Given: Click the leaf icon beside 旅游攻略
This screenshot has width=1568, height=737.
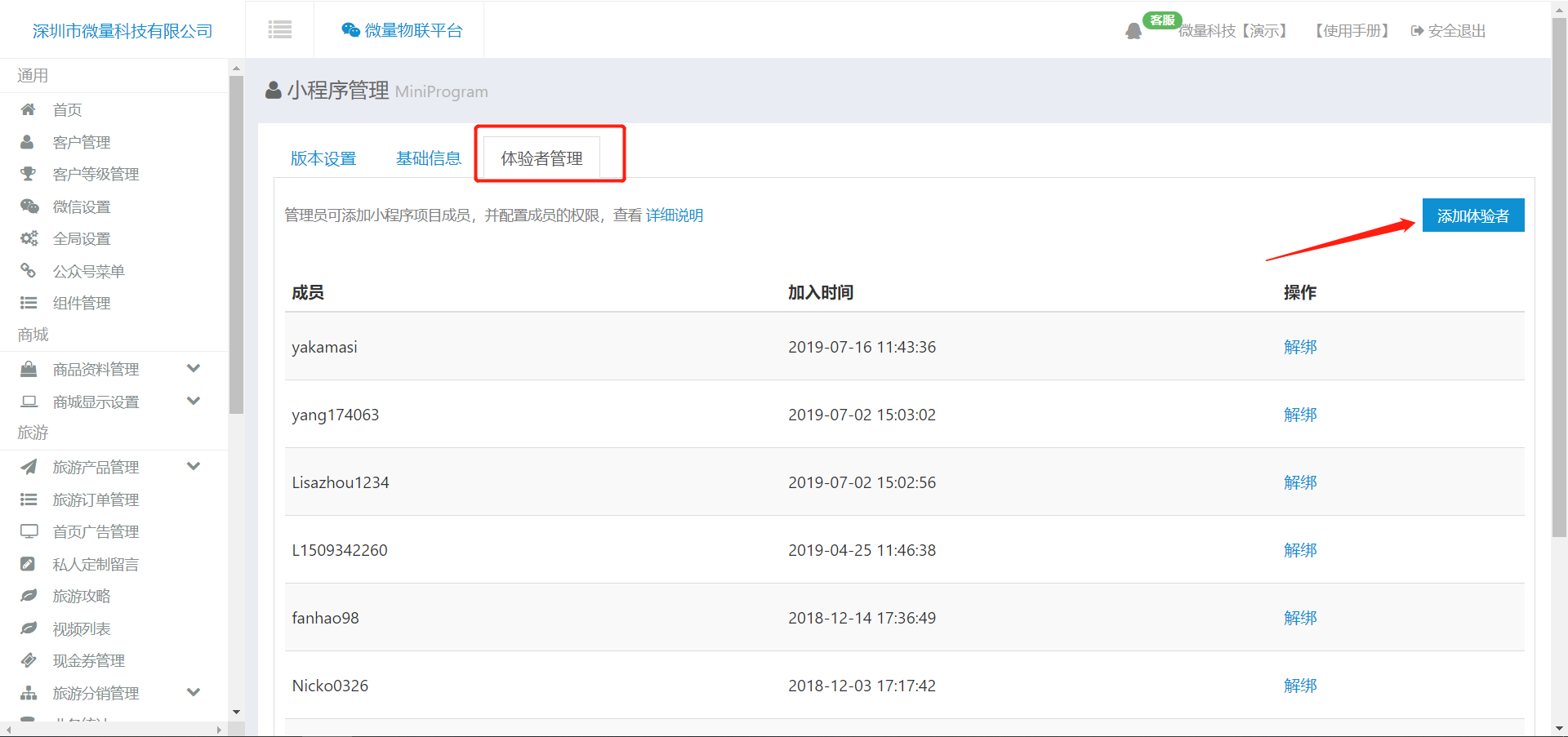Looking at the screenshot, I should [x=29, y=596].
